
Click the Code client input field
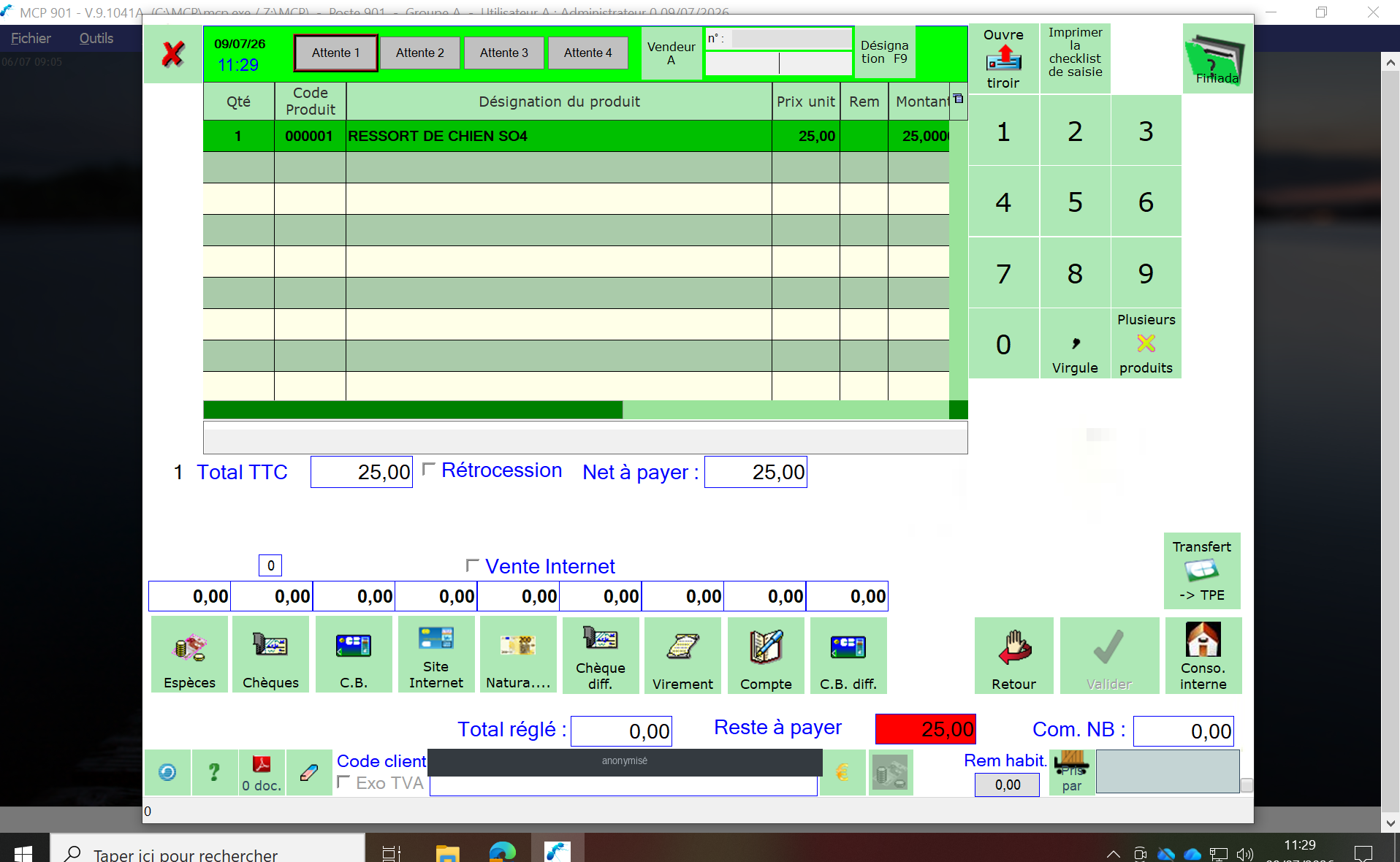623,786
